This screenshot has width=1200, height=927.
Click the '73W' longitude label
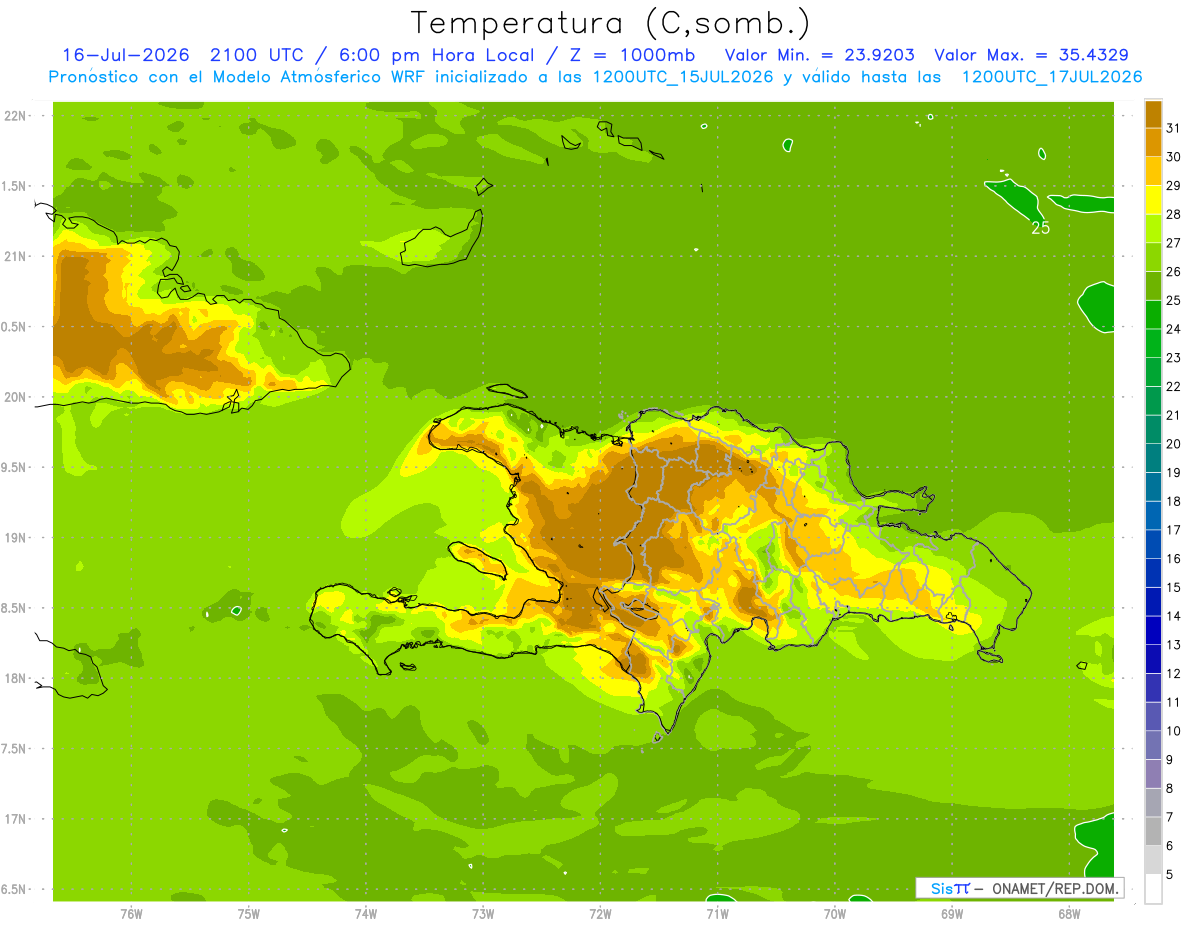coord(483,914)
